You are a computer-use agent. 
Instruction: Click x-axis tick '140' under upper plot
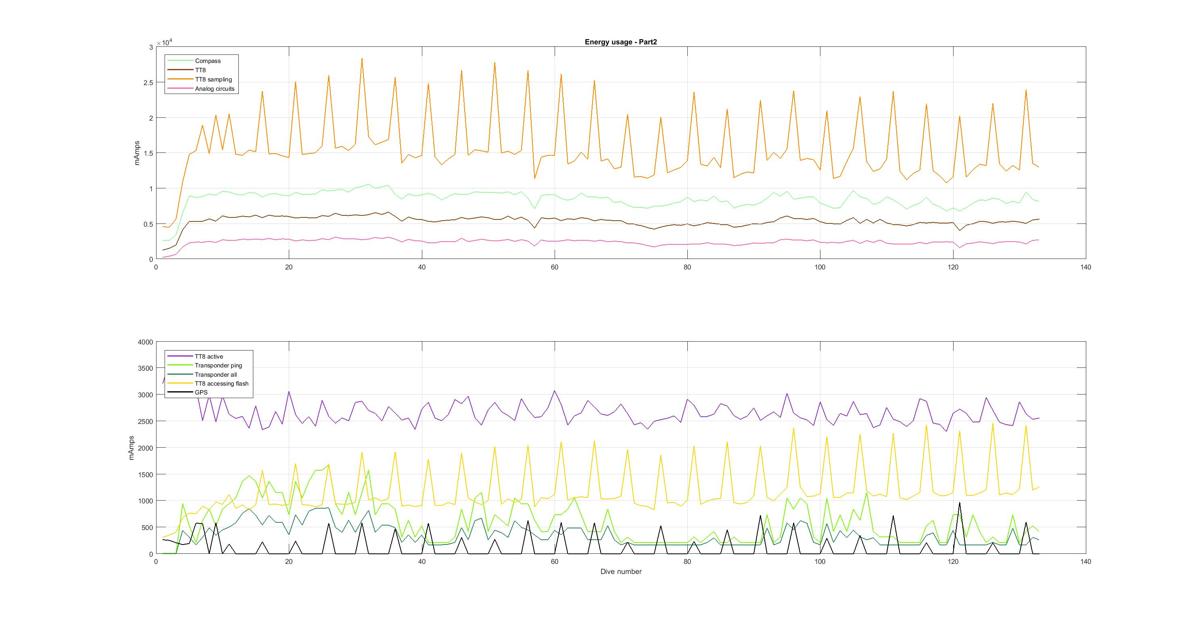[1085, 267]
